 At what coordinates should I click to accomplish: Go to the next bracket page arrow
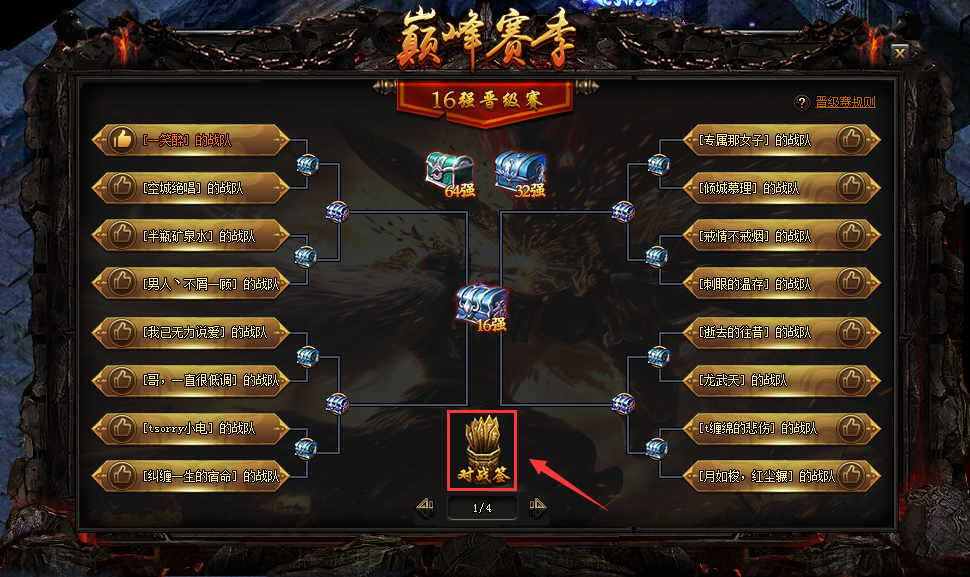[x=538, y=508]
